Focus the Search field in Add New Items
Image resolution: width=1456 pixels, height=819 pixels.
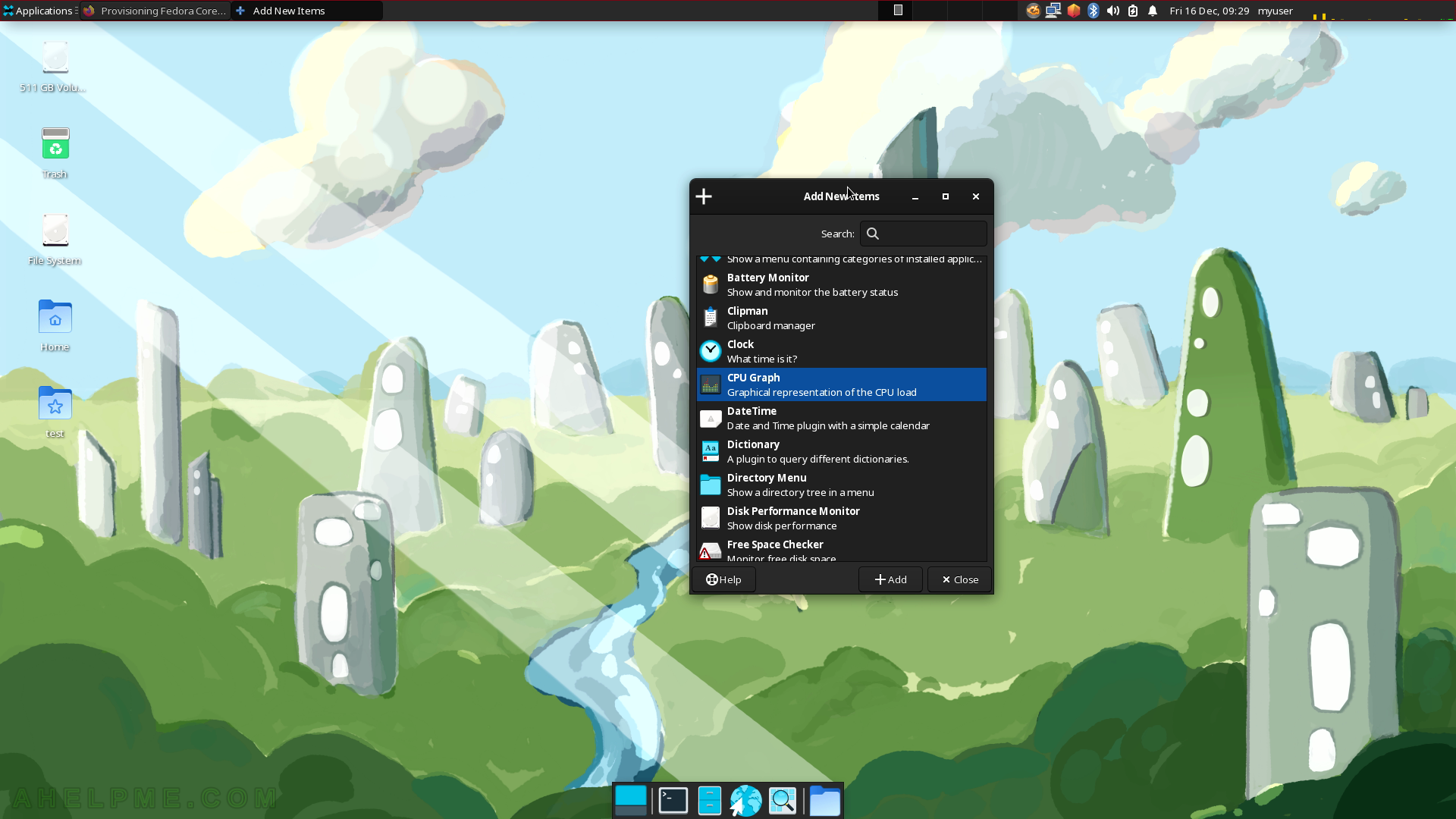[x=923, y=234]
